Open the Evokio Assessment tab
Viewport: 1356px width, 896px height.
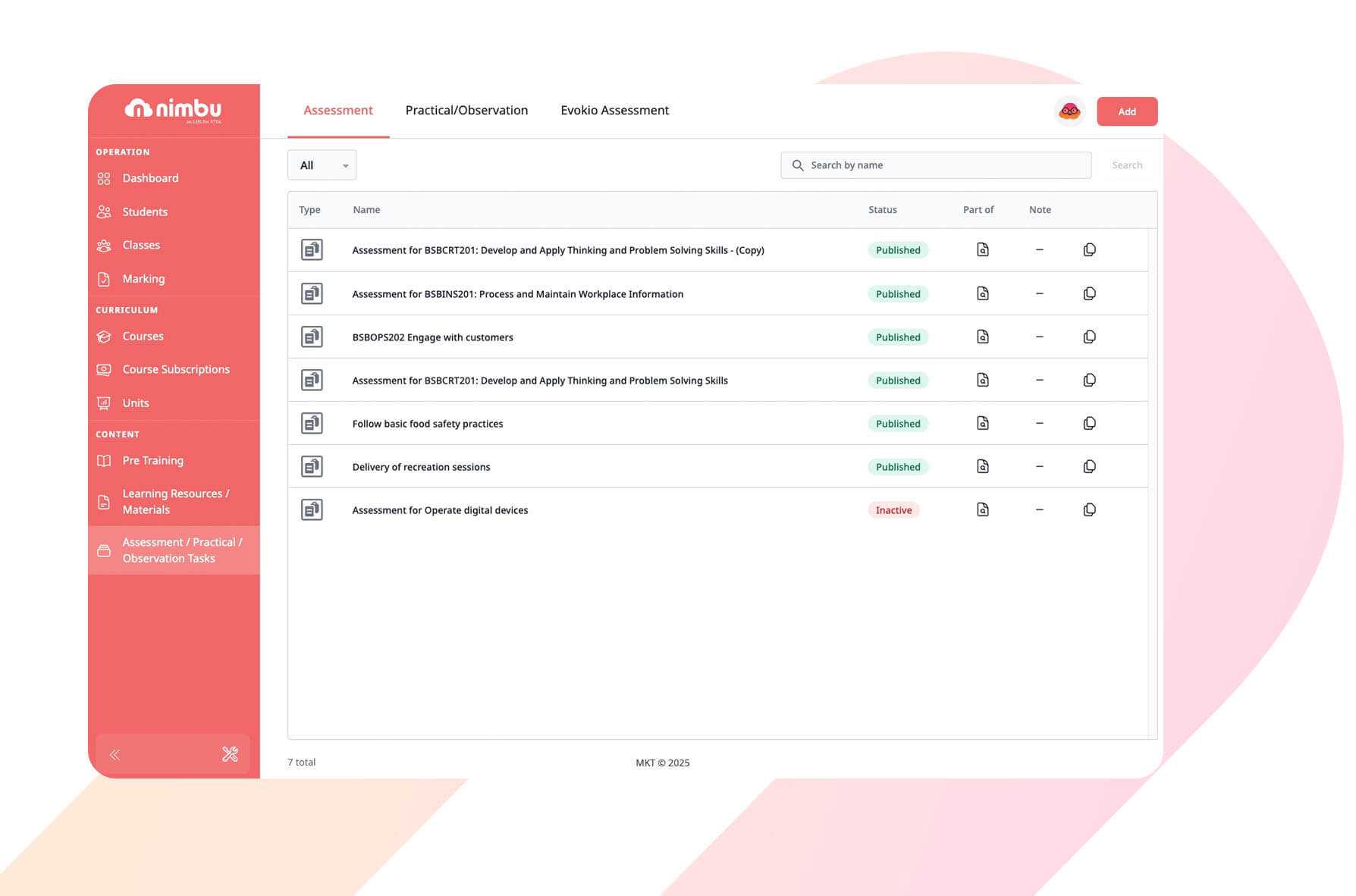[614, 110]
